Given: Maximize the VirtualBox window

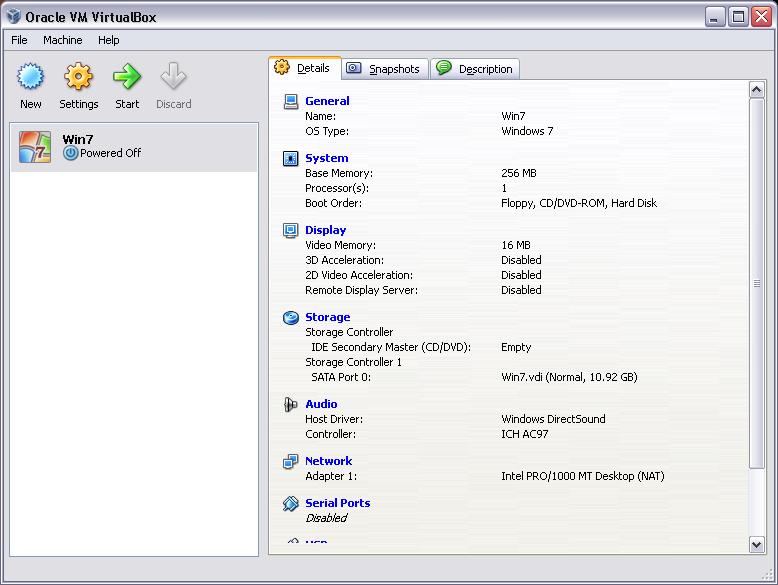Looking at the screenshot, I should [x=738, y=16].
